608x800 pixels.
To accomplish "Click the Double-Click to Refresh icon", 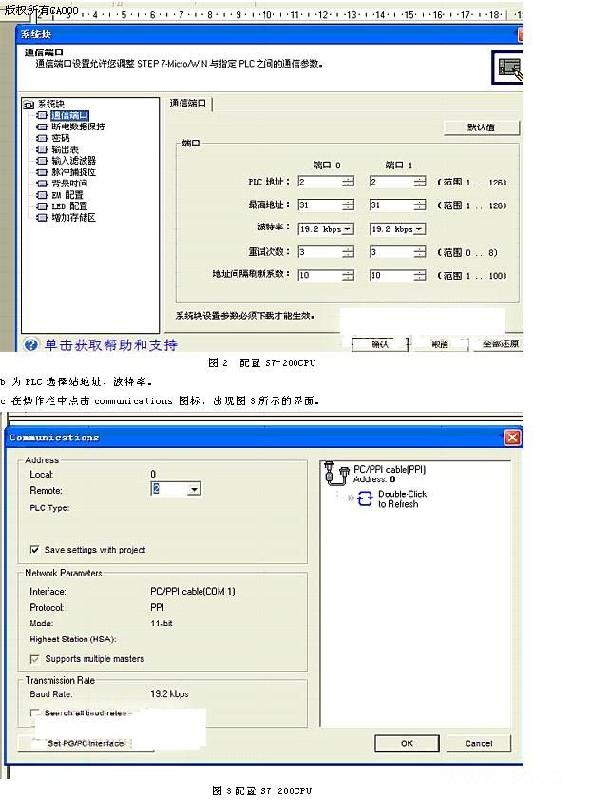I will tap(364, 498).
